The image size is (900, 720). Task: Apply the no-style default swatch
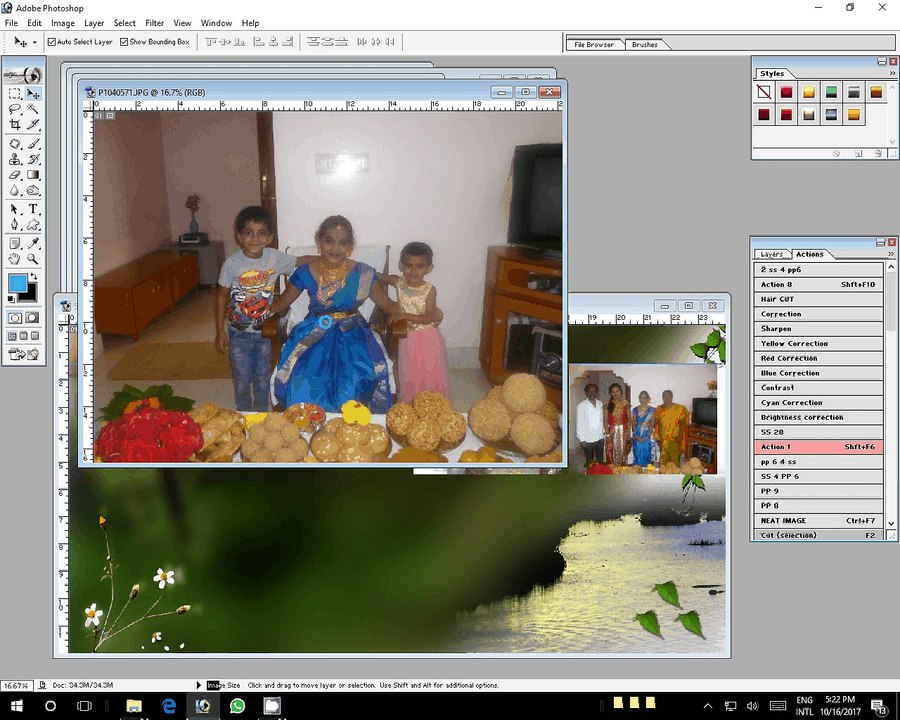[763, 92]
